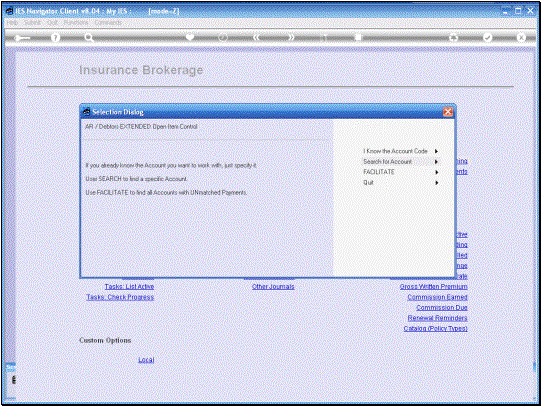Open the 'Commission Earned' link

(x=437, y=297)
